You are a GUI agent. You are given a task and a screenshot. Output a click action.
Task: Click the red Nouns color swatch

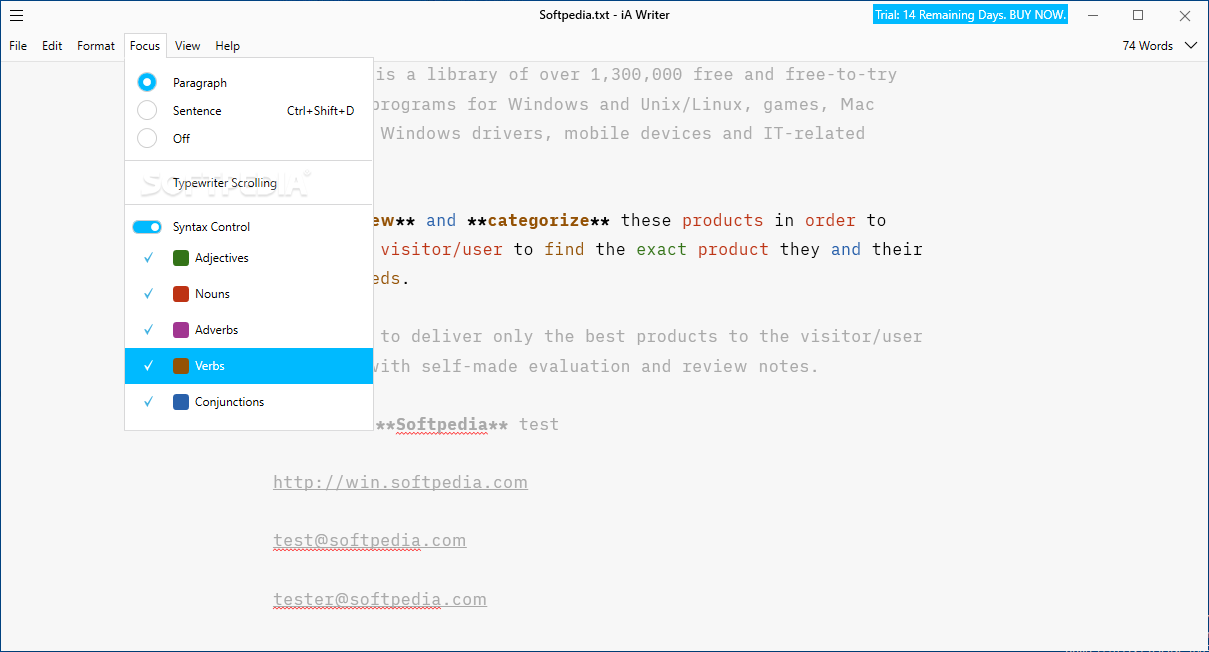point(181,294)
